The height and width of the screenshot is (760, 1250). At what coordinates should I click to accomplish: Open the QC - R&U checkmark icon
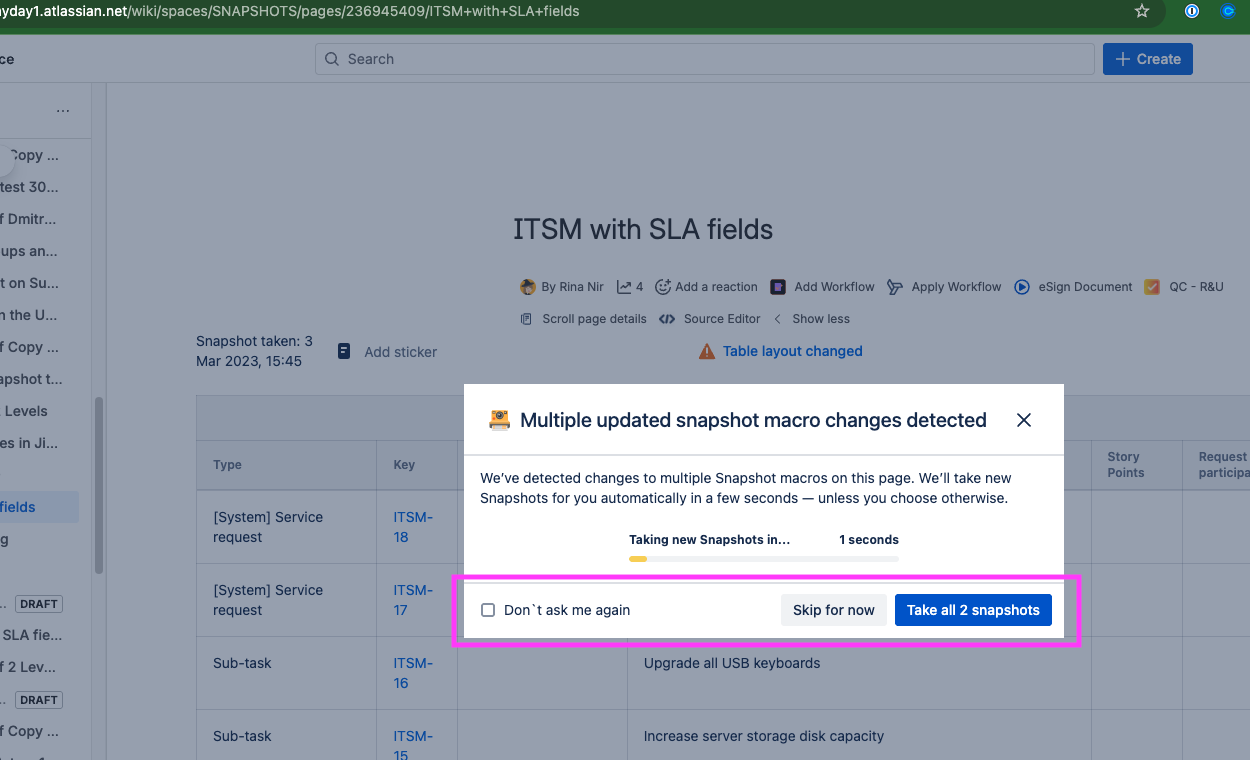1152,287
